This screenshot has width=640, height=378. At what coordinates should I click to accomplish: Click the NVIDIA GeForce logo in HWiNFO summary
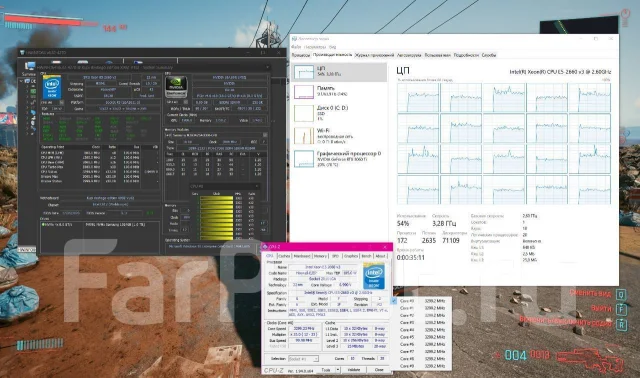[x=176, y=87]
